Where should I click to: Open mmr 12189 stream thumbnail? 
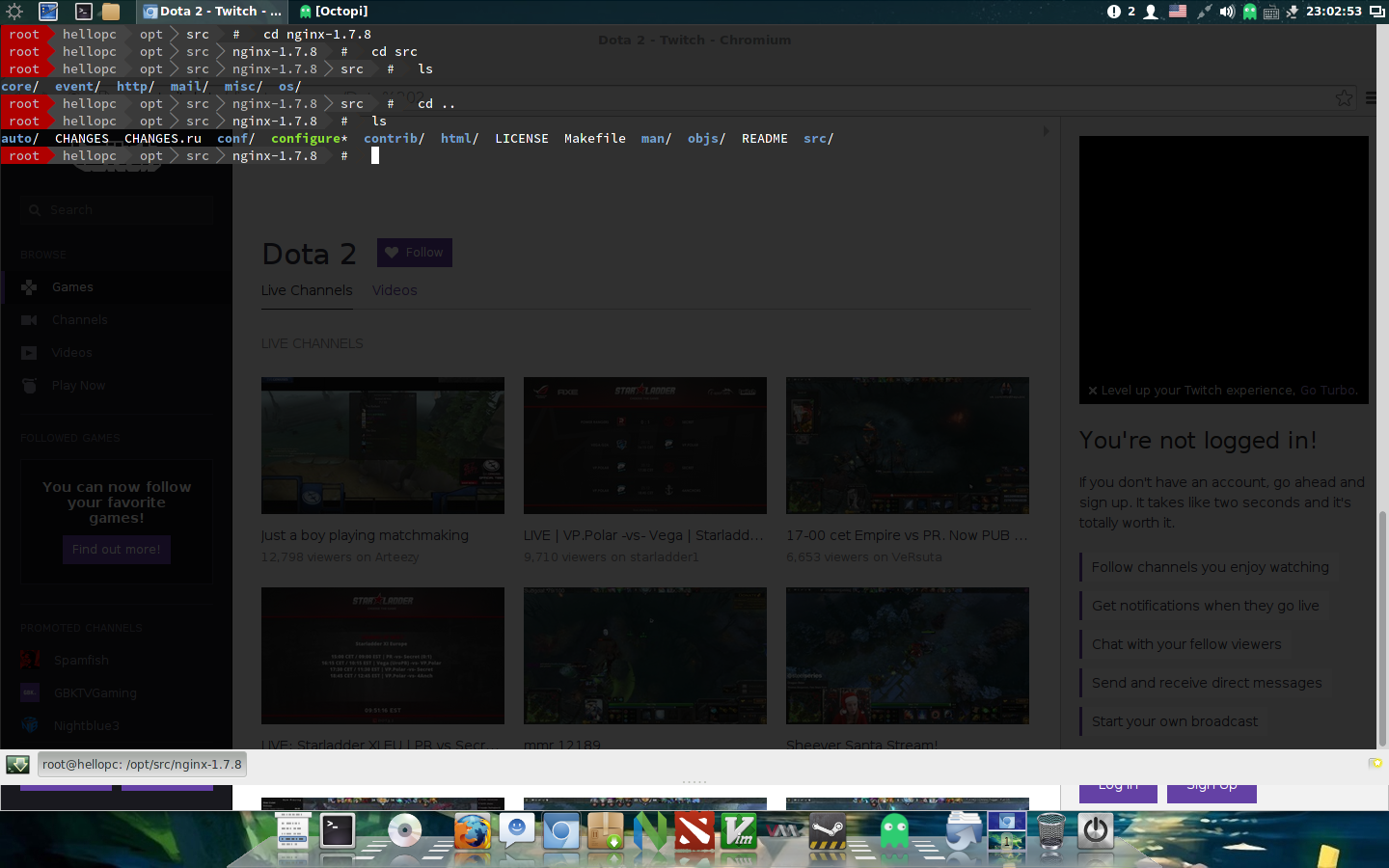click(645, 656)
